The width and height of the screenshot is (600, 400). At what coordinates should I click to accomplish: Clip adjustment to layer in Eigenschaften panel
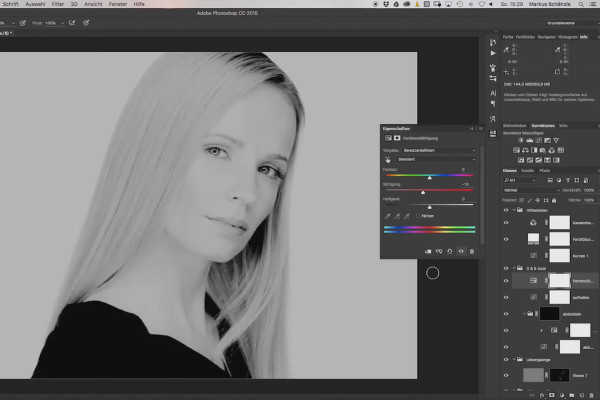click(x=428, y=251)
